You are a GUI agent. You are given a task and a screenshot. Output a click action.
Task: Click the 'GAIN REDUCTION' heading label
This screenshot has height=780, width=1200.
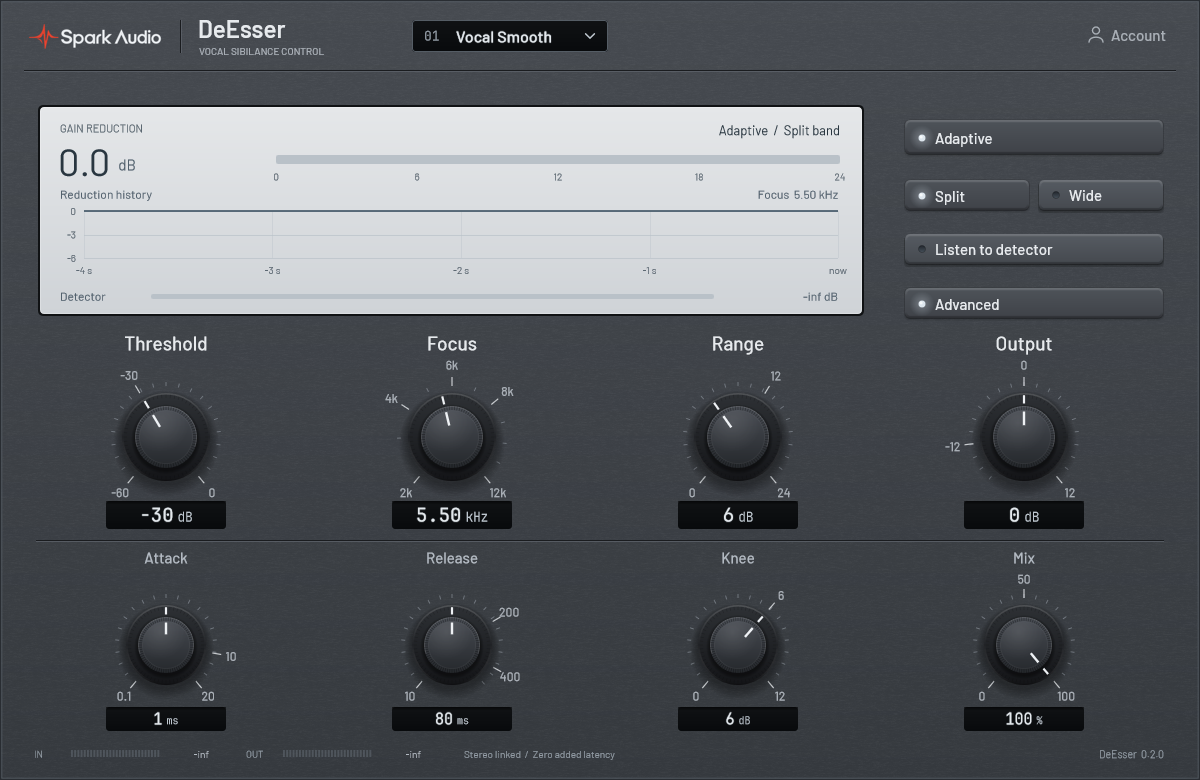click(101, 129)
